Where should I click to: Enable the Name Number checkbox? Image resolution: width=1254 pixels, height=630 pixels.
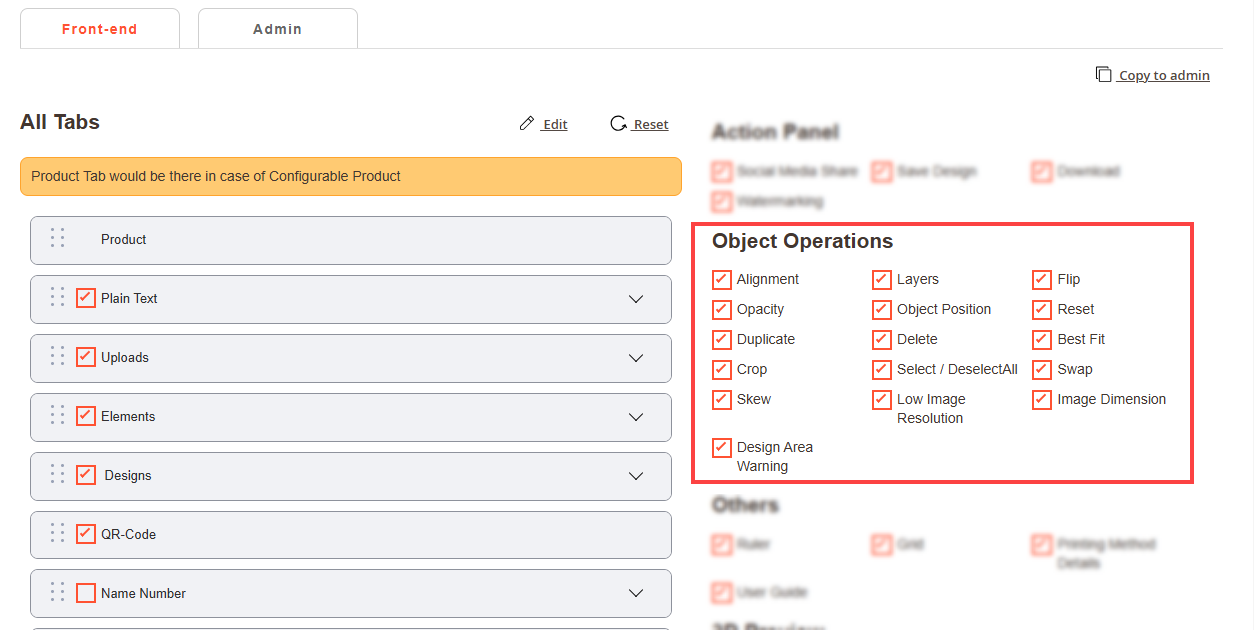point(86,593)
